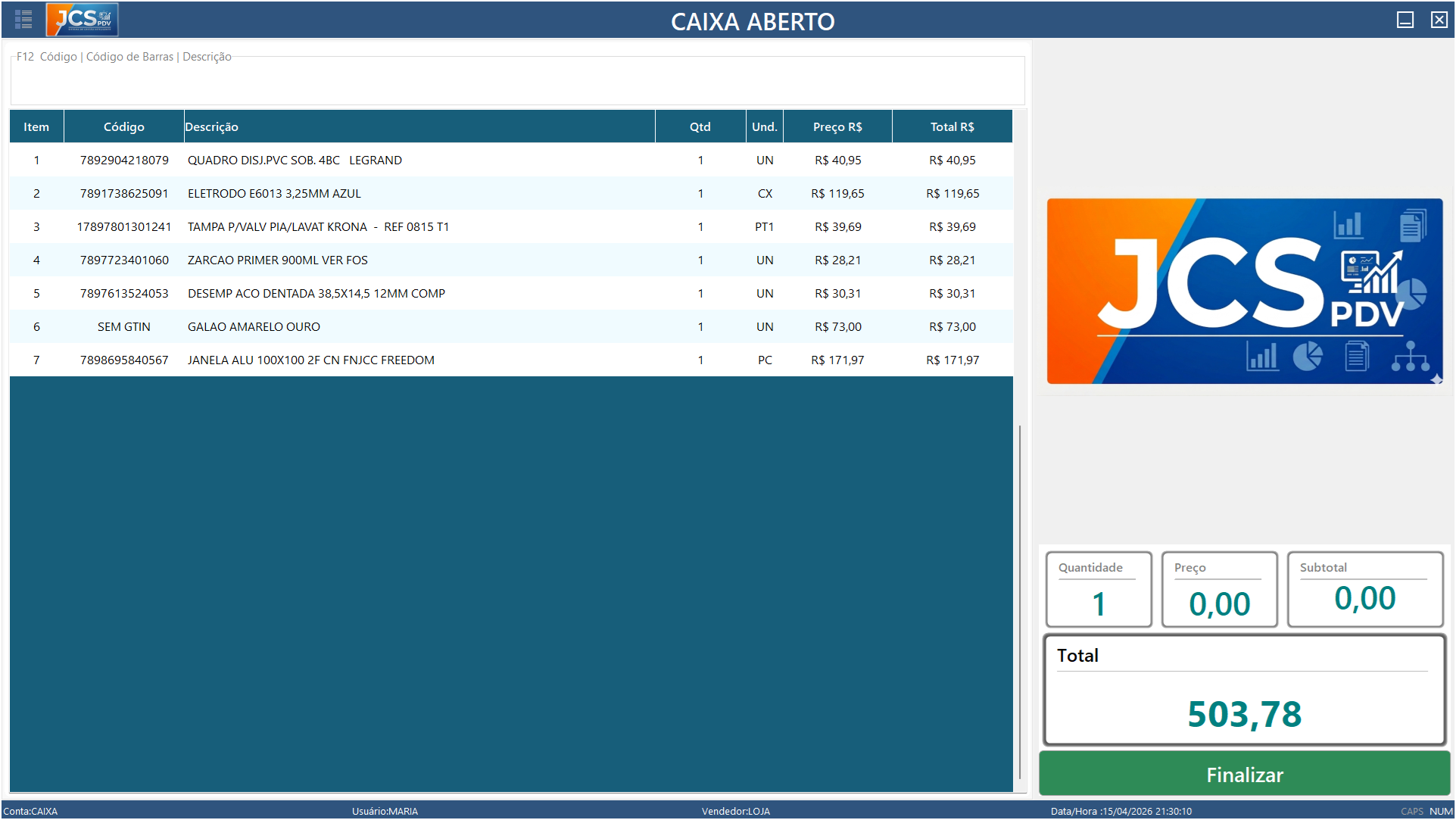
Task: Click the close window icon
Action: pos(1439,20)
